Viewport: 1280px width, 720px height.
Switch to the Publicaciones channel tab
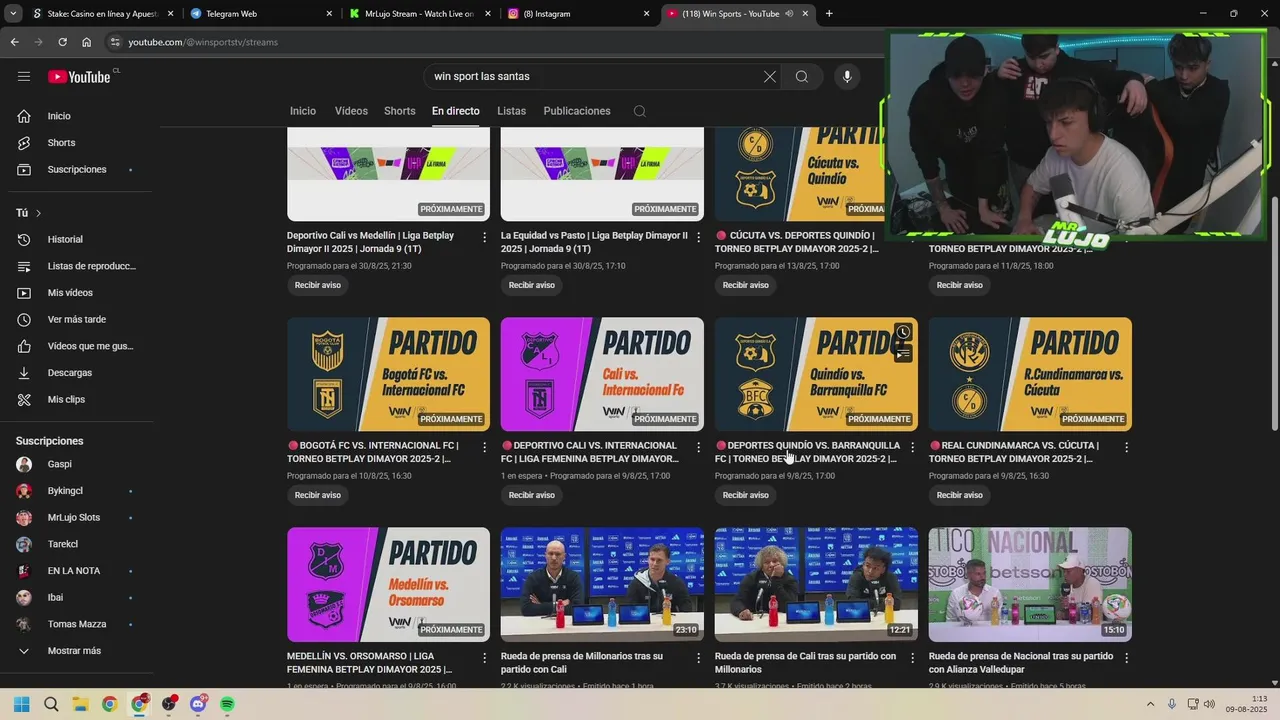tap(577, 111)
